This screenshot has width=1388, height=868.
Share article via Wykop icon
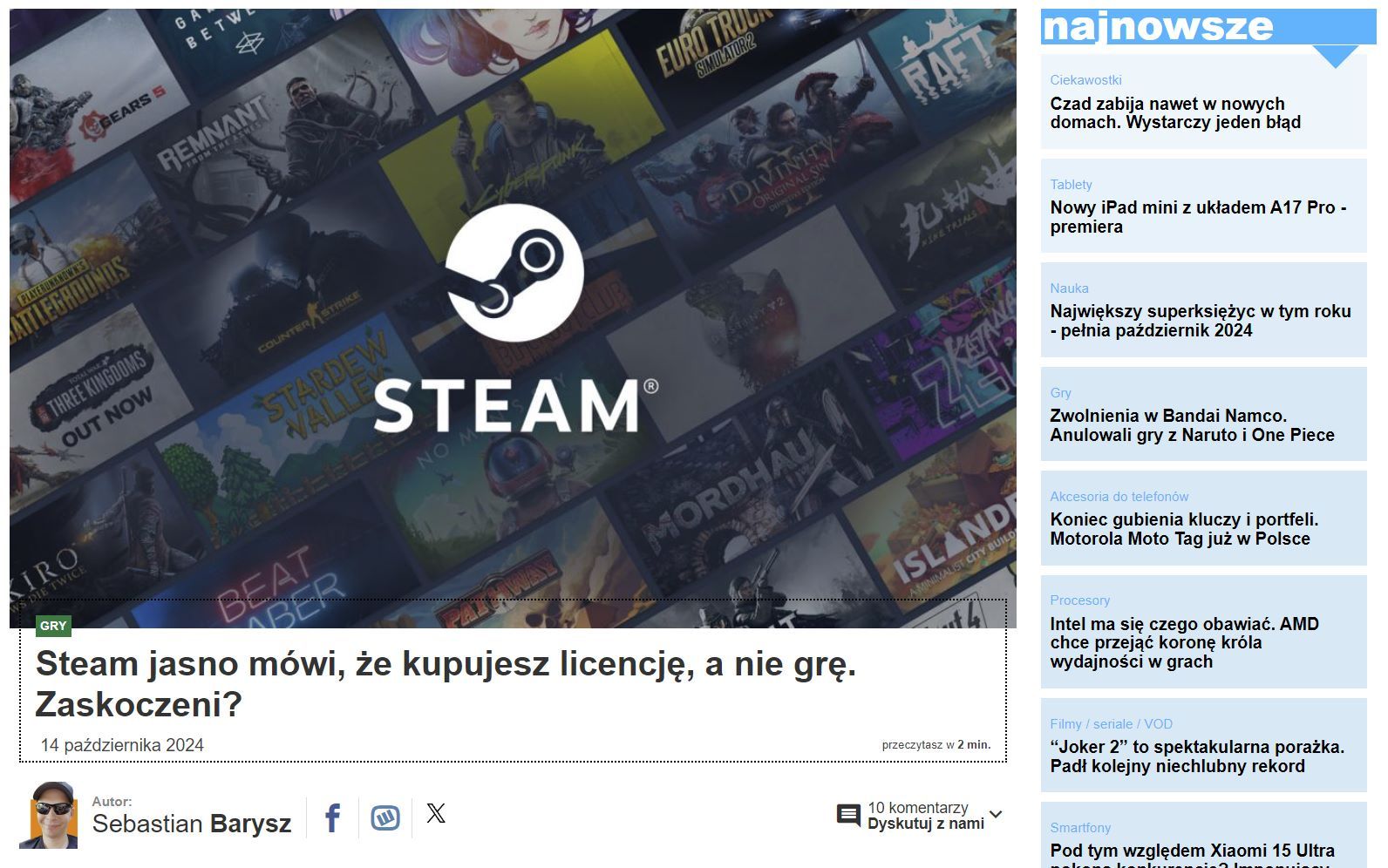(385, 817)
